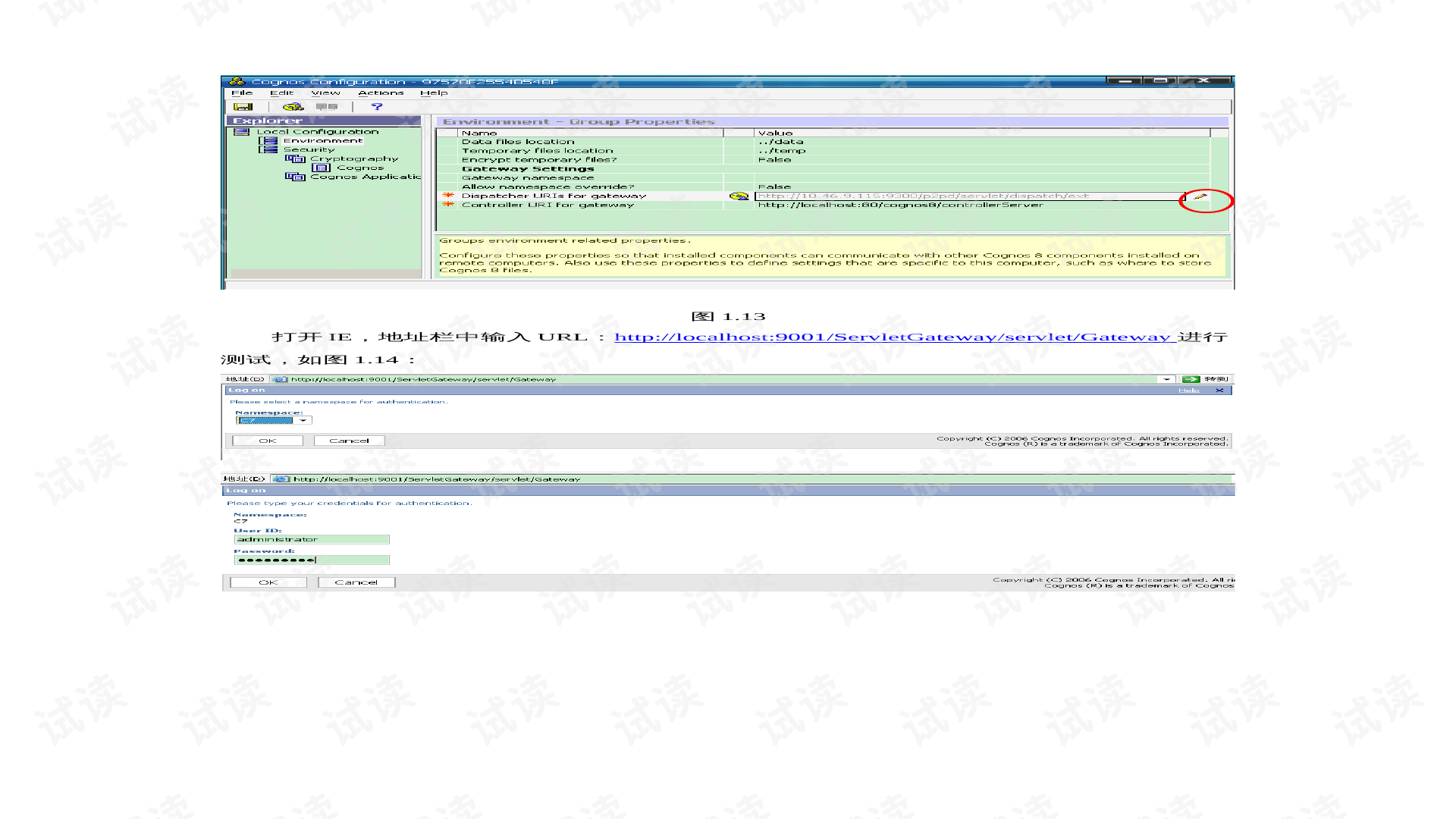Click the Cognos provider icon under Cryptography

[x=321, y=168]
